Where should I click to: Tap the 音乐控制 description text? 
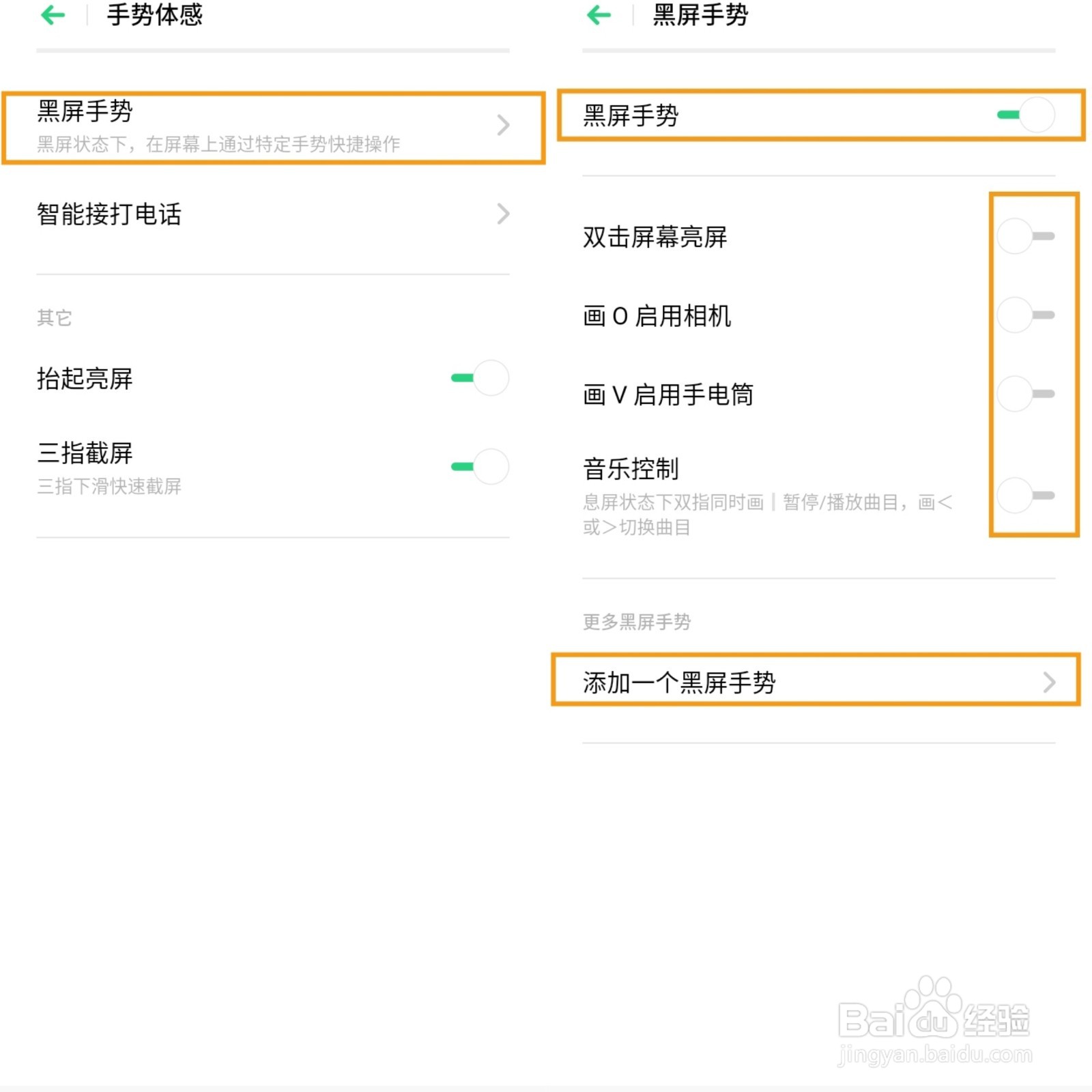[x=767, y=514]
